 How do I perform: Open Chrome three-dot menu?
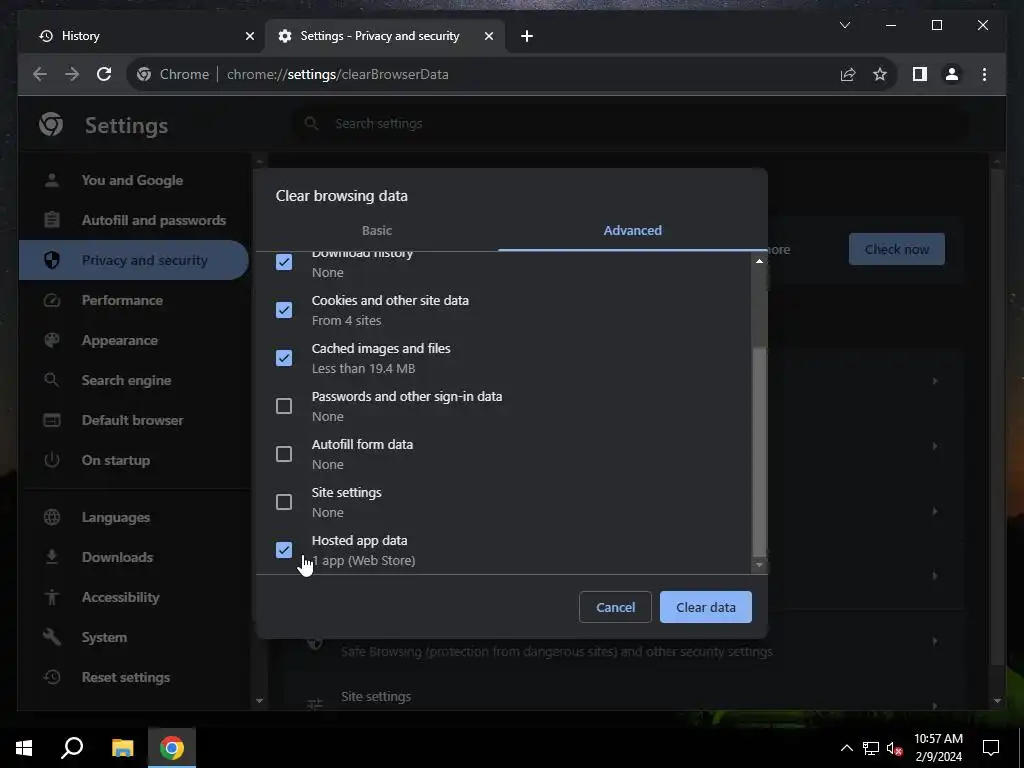(x=984, y=74)
